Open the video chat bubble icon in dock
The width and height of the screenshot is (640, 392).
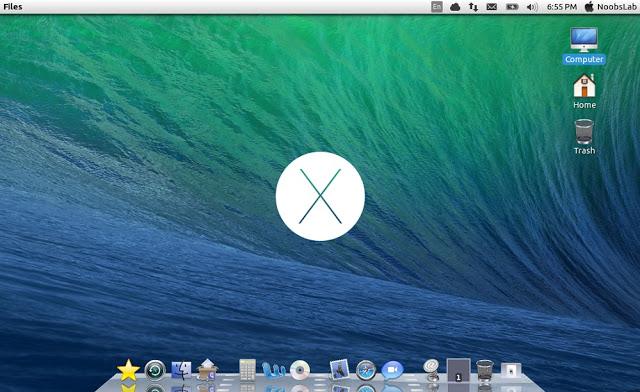(392, 370)
